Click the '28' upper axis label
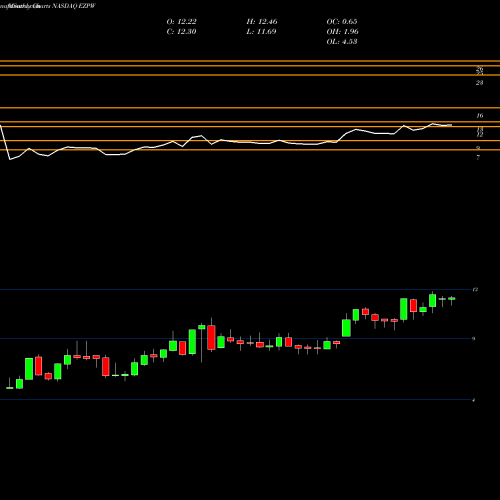 479,83
